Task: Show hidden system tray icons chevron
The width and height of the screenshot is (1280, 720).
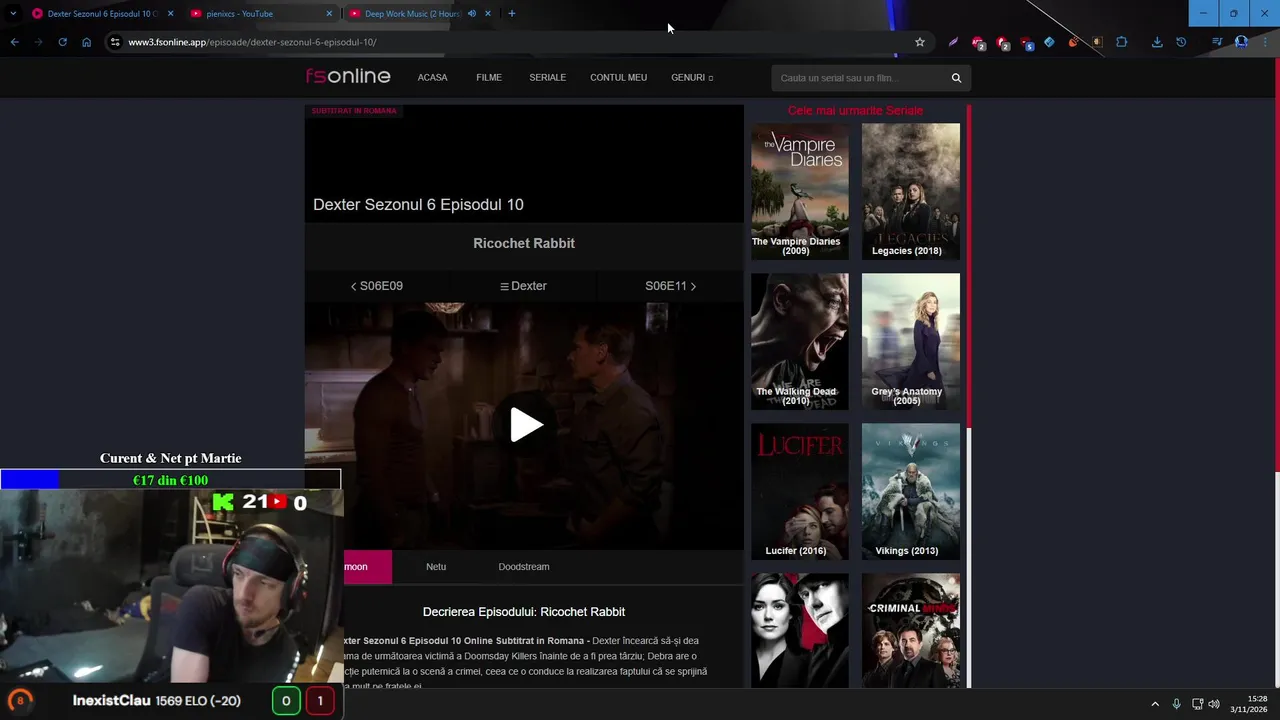Action: 1155,704
